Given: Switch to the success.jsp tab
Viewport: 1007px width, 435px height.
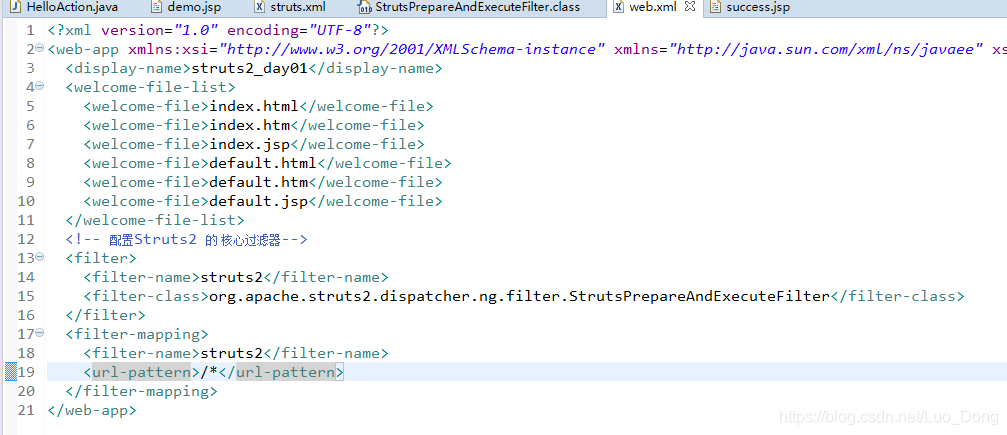Looking at the screenshot, I should point(751,8).
